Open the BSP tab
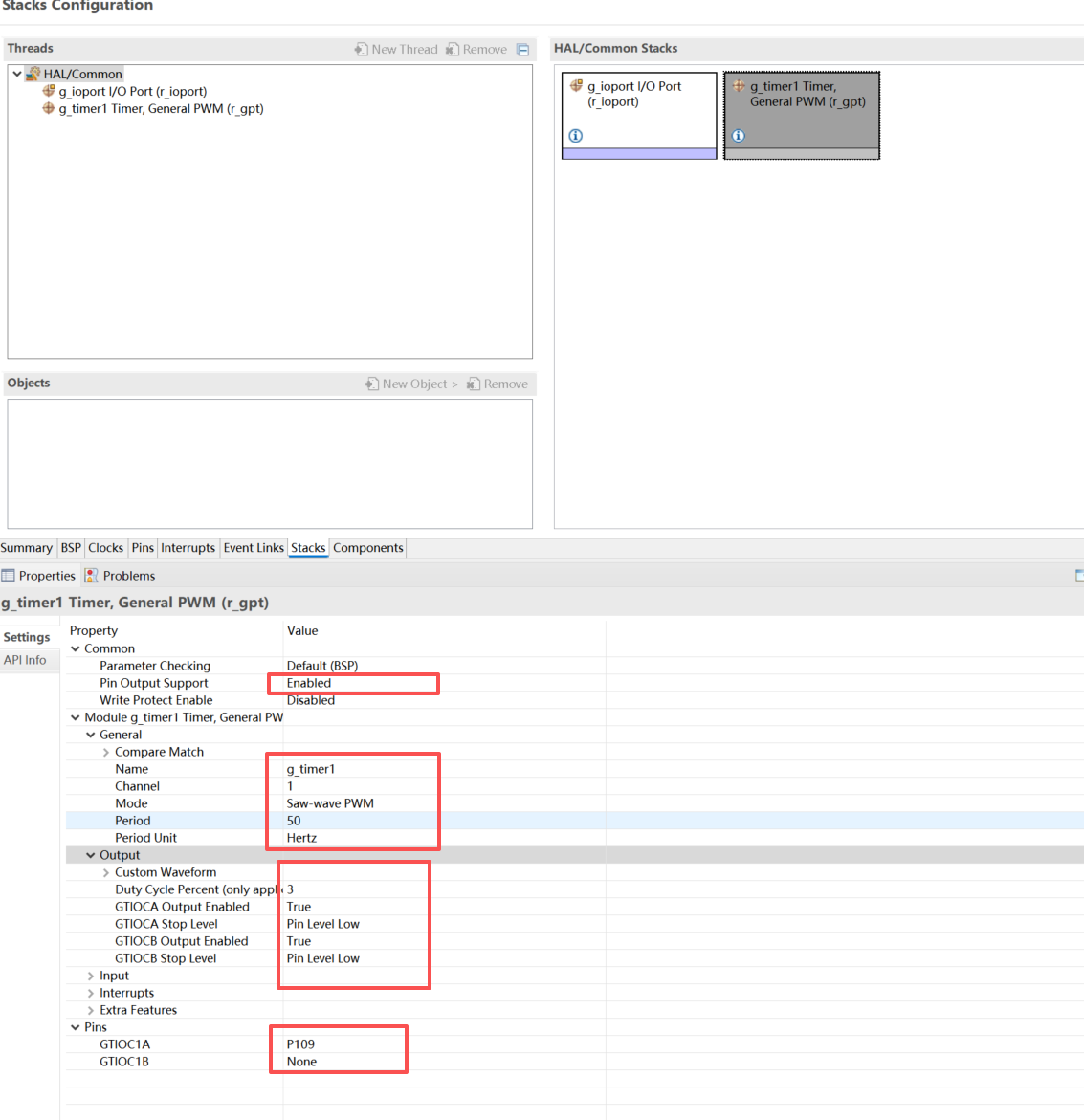The width and height of the screenshot is (1084, 1120). (71, 548)
